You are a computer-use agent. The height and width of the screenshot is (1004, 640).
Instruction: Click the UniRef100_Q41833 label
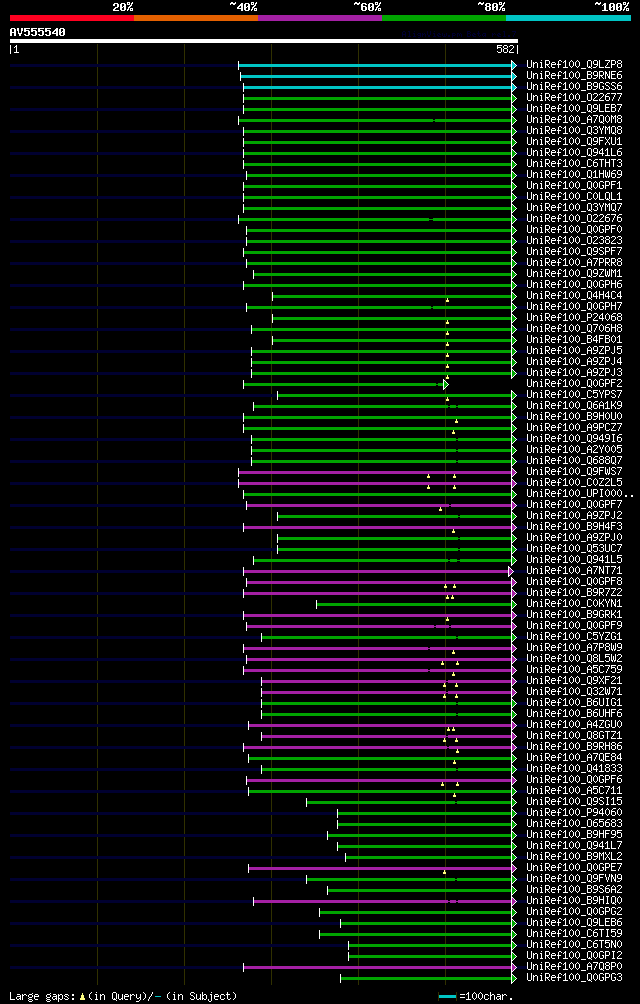coord(574,768)
